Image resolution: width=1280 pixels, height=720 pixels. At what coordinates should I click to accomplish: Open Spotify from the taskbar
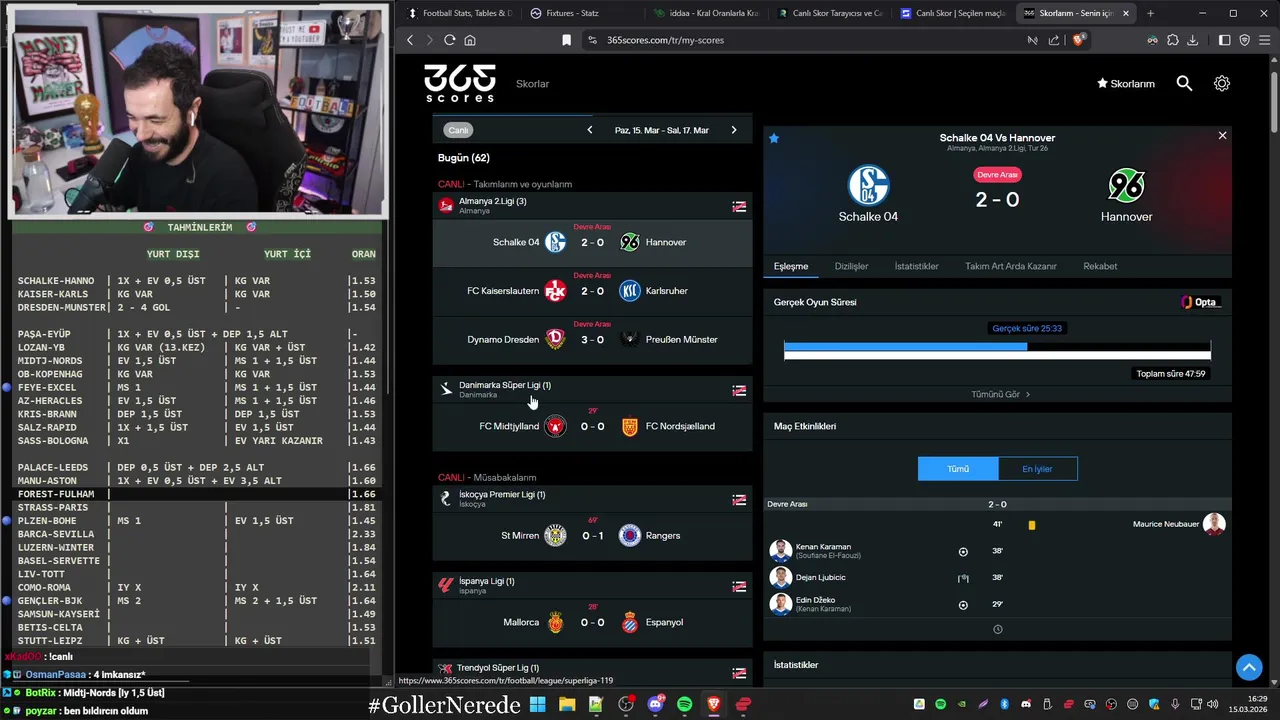pos(684,705)
